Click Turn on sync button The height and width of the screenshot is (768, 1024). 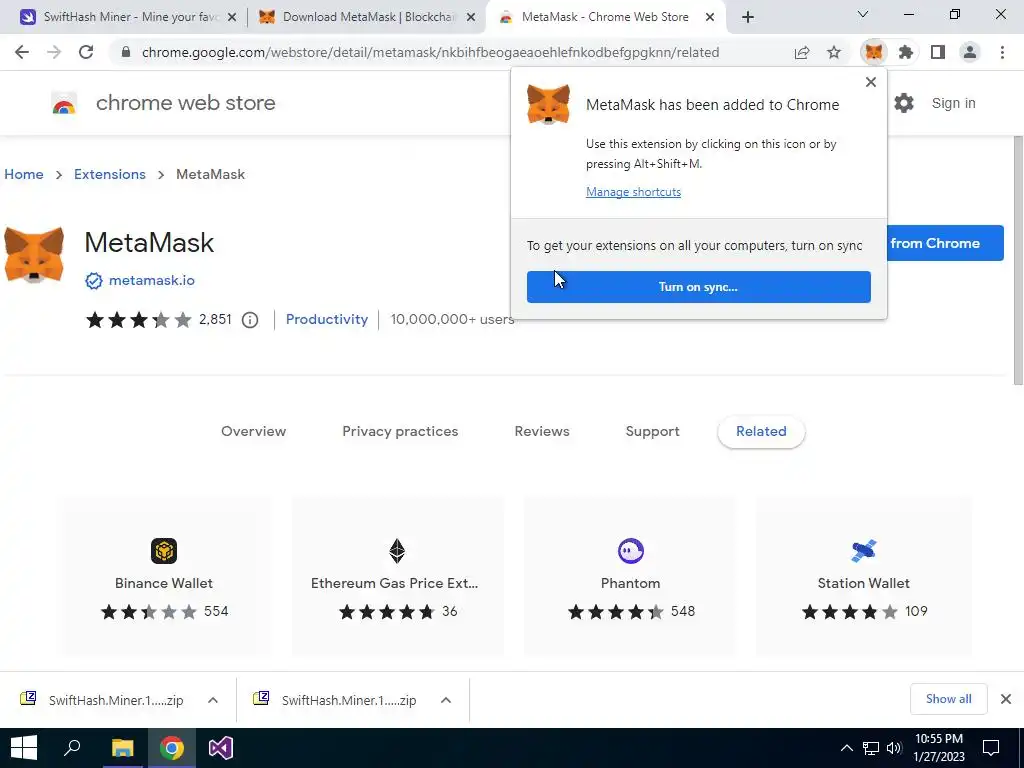point(699,287)
